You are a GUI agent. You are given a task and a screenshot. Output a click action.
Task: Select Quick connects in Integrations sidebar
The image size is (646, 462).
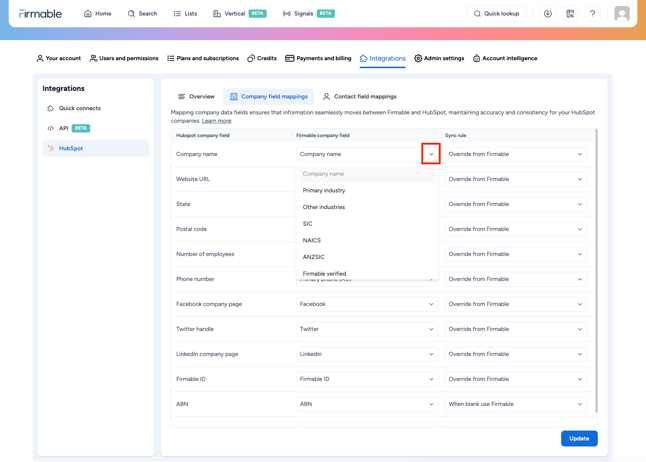96,108
